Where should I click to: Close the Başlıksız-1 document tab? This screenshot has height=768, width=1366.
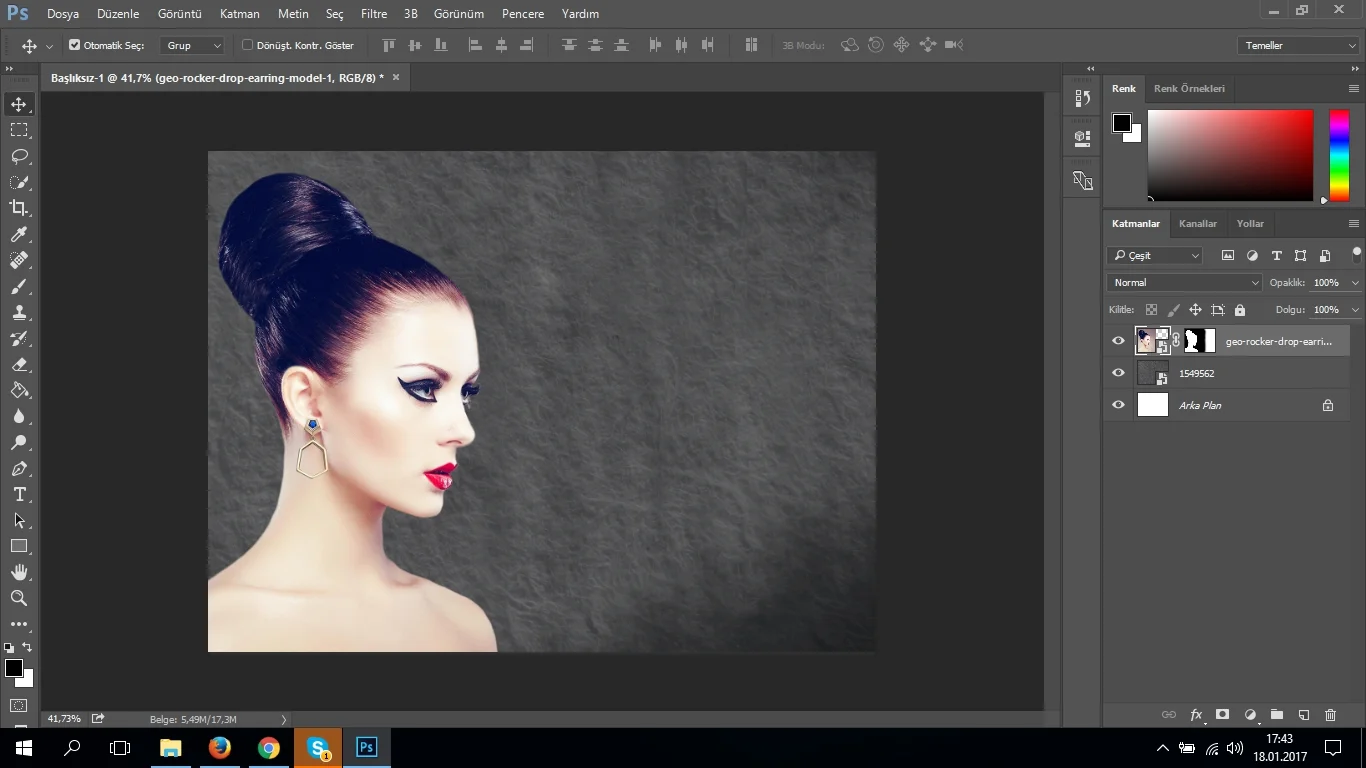[x=396, y=77]
